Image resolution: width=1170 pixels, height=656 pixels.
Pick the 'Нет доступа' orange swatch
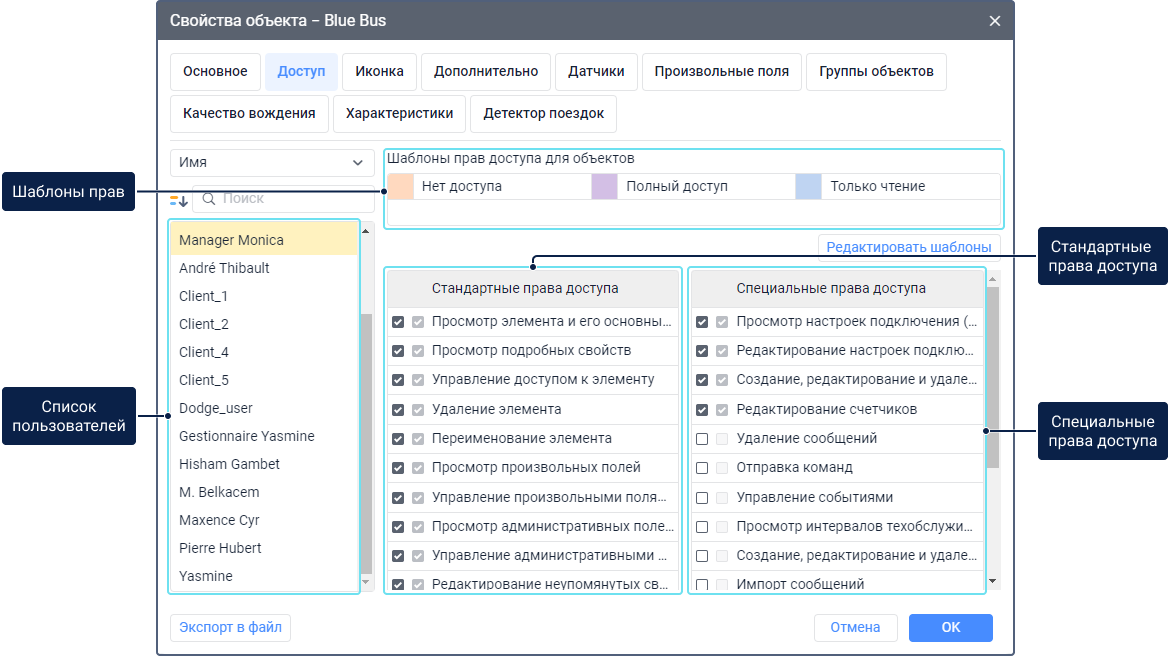pyautogui.click(x=400, y=187)
